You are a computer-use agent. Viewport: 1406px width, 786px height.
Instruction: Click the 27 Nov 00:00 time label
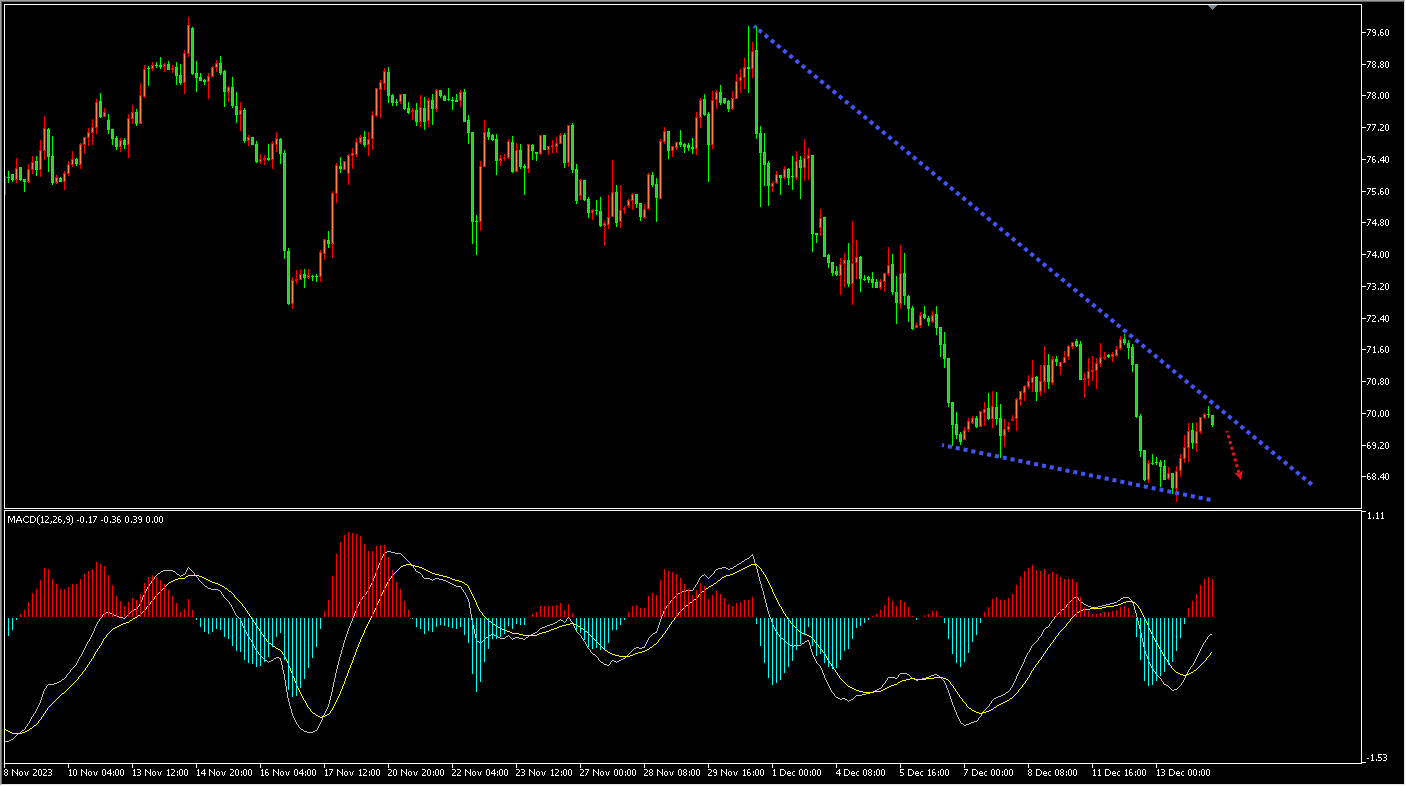click(x=608, y=773)
